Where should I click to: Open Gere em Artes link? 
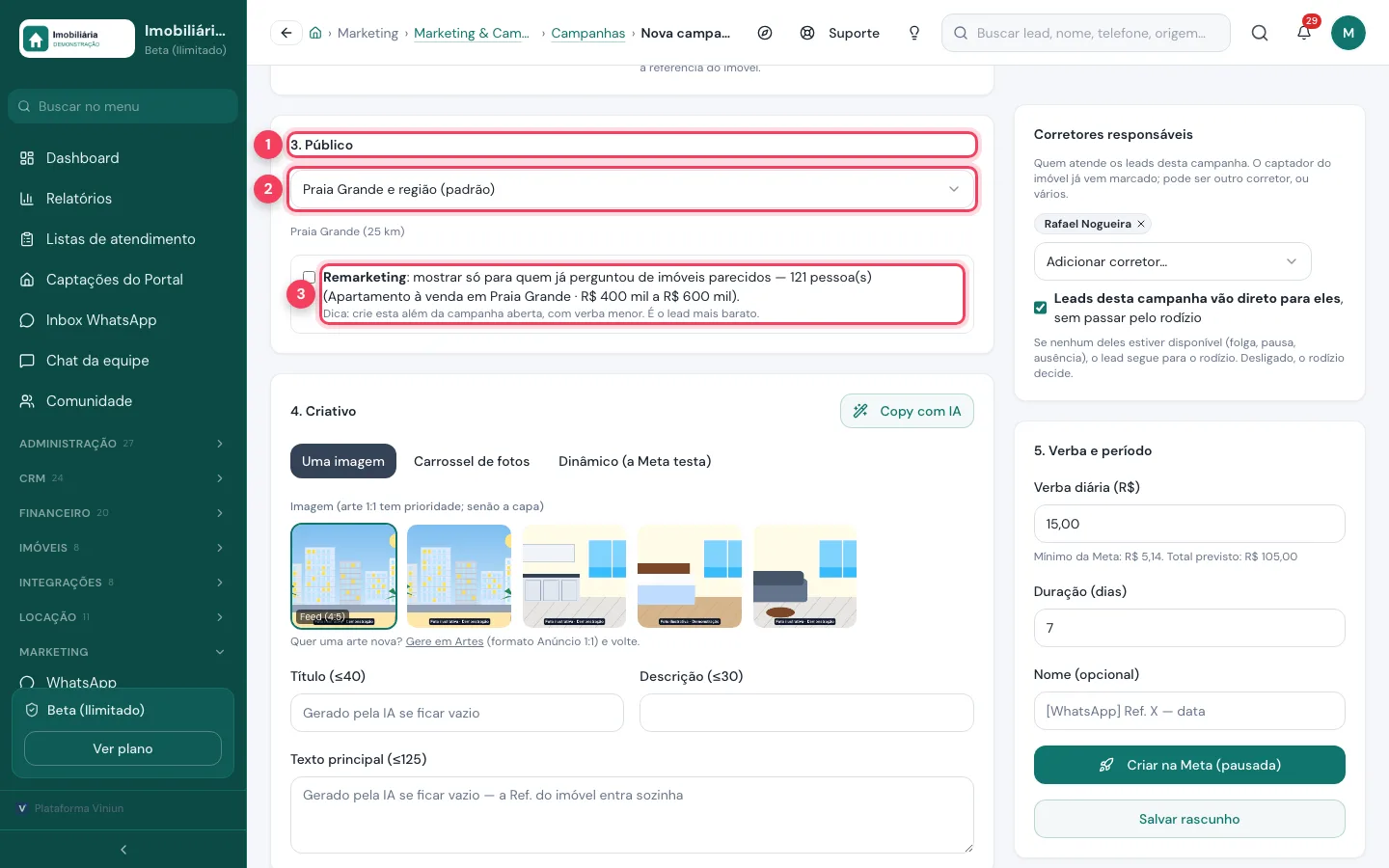point(445,641)
